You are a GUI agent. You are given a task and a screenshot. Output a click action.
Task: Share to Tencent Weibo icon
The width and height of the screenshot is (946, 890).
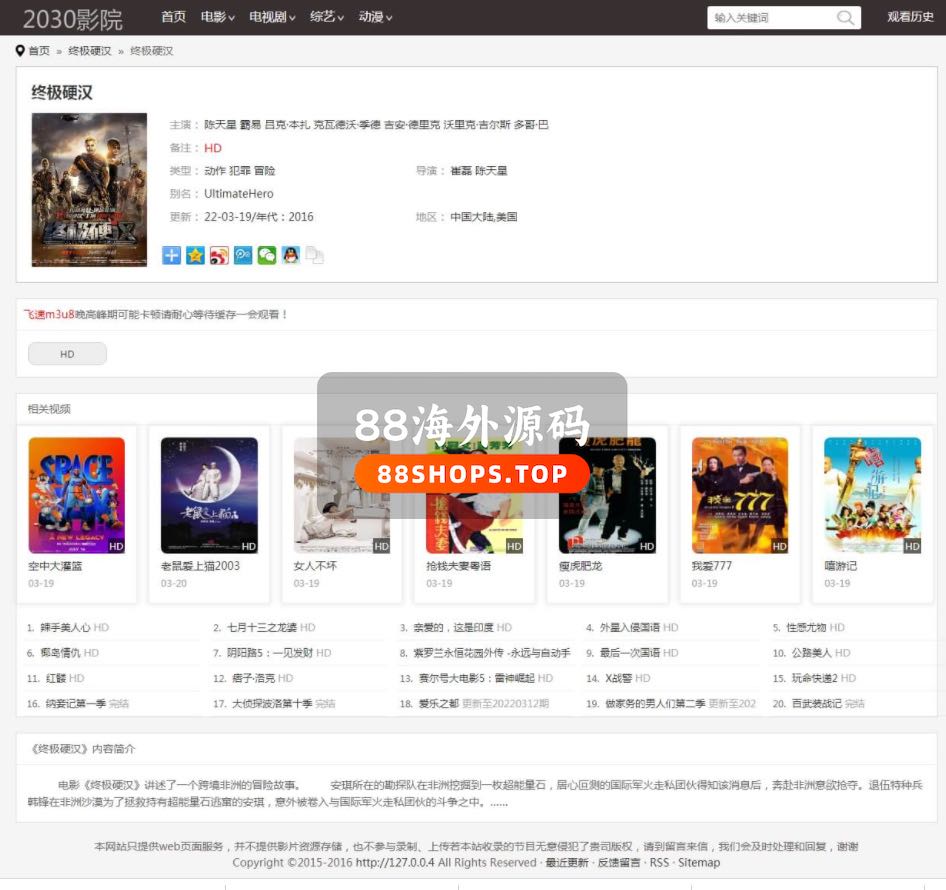[243, 256]
